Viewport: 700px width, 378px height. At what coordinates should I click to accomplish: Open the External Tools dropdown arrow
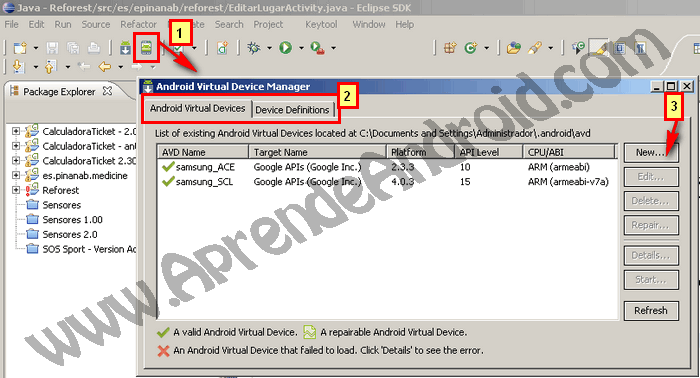pyautogui.click(x=333, y=48)
